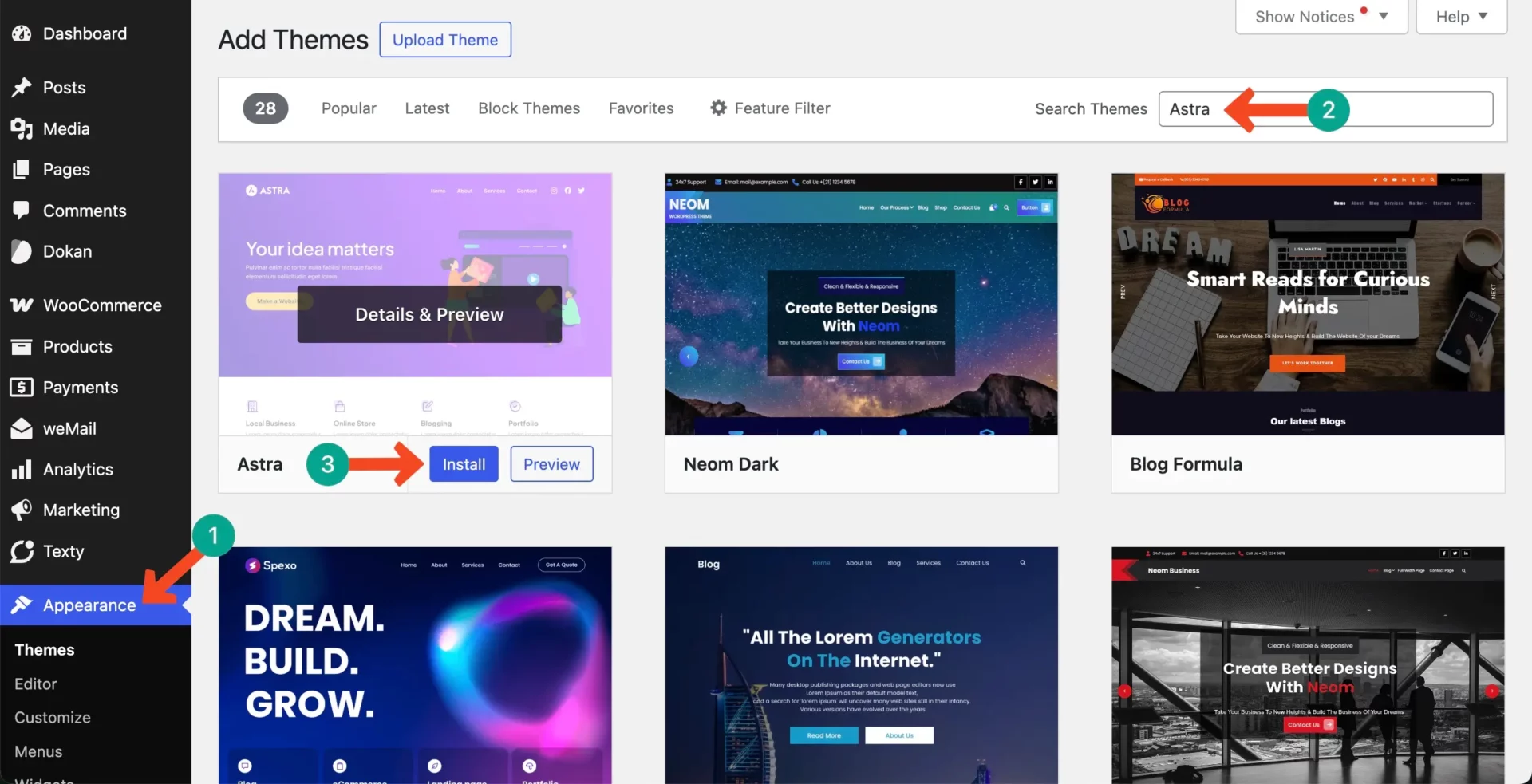Click the Analytics bar chart icon
Viewport: 1532px width, 784px height.
coord(22,469)
